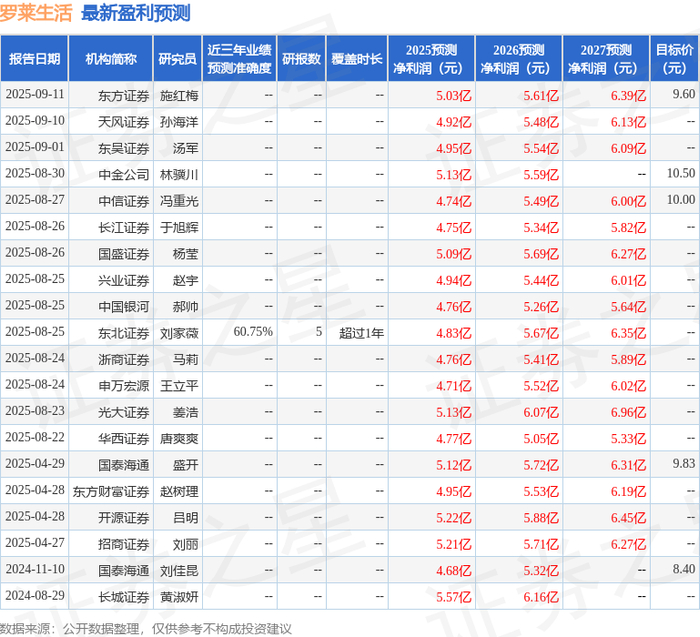The width and height of the screenshot is (700, 637).
Task: Select the 2025预测净利润 column header
Action: pos(431,59)
